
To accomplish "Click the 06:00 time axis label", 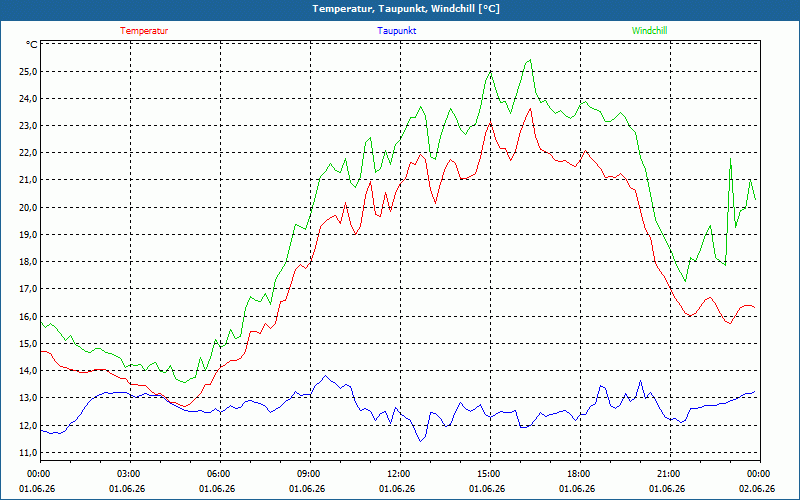I will [x=220, y=473].
